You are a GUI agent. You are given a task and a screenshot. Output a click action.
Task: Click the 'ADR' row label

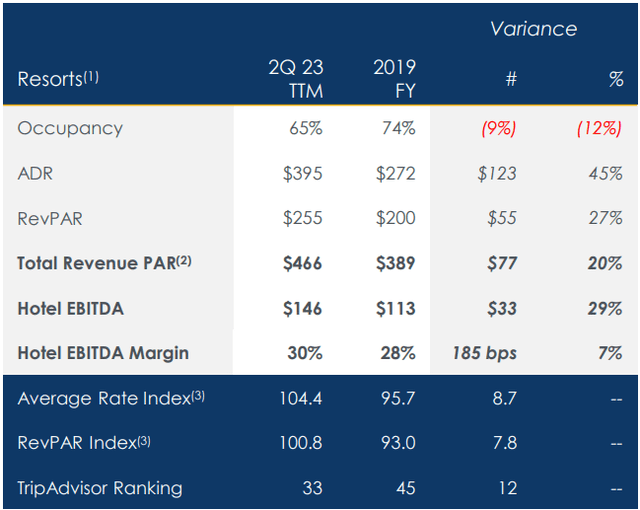pos(35,173)
